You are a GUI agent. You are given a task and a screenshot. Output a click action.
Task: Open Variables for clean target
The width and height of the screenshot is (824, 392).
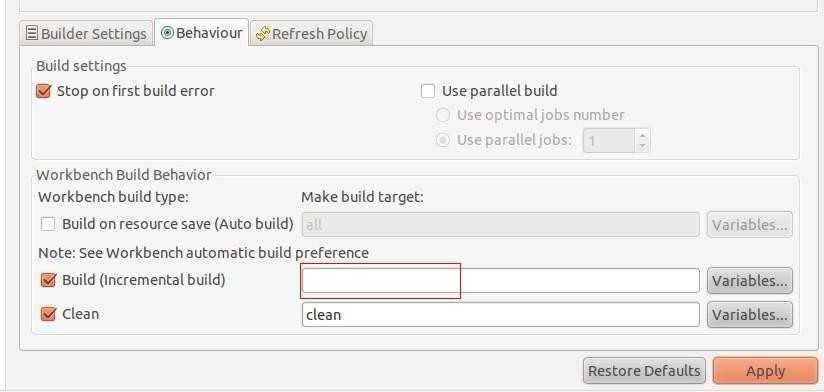pos(750,315)
